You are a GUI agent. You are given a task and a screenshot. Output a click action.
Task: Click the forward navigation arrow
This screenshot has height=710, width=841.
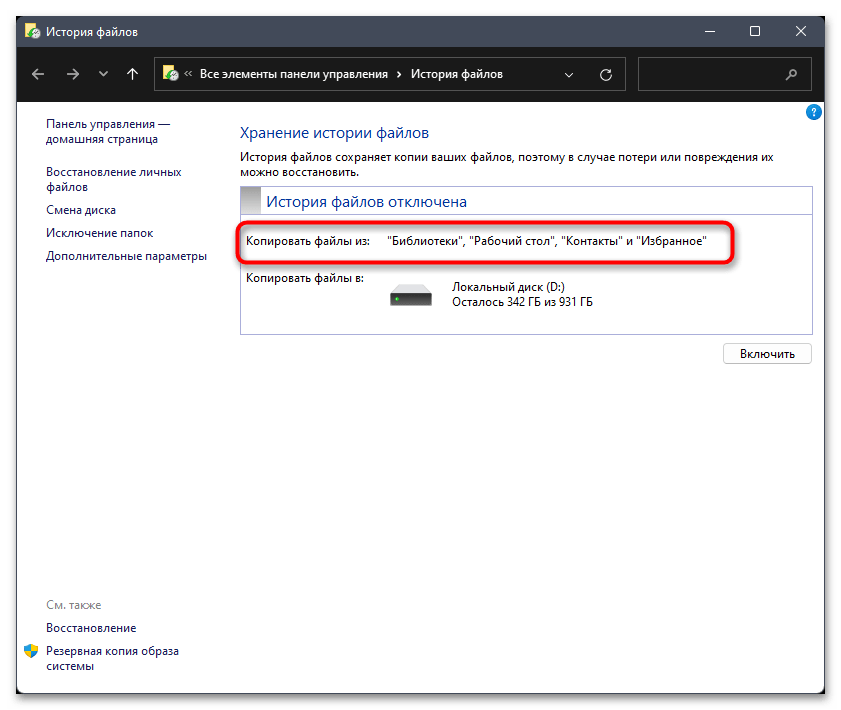click(72, 74)
